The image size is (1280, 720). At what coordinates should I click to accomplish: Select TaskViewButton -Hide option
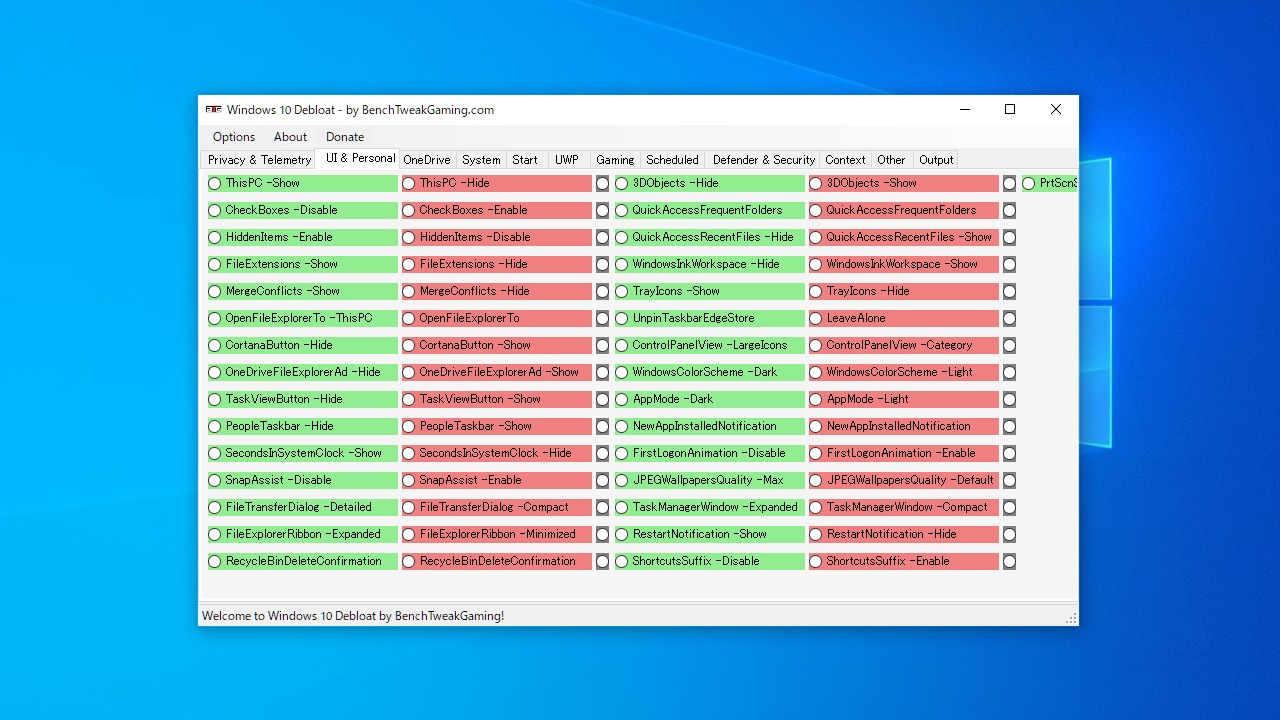coord(302,400)
